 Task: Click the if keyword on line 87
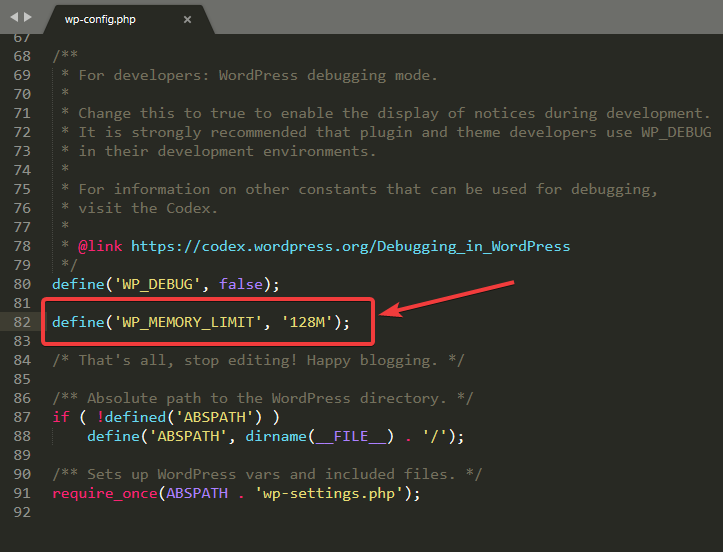61,417
